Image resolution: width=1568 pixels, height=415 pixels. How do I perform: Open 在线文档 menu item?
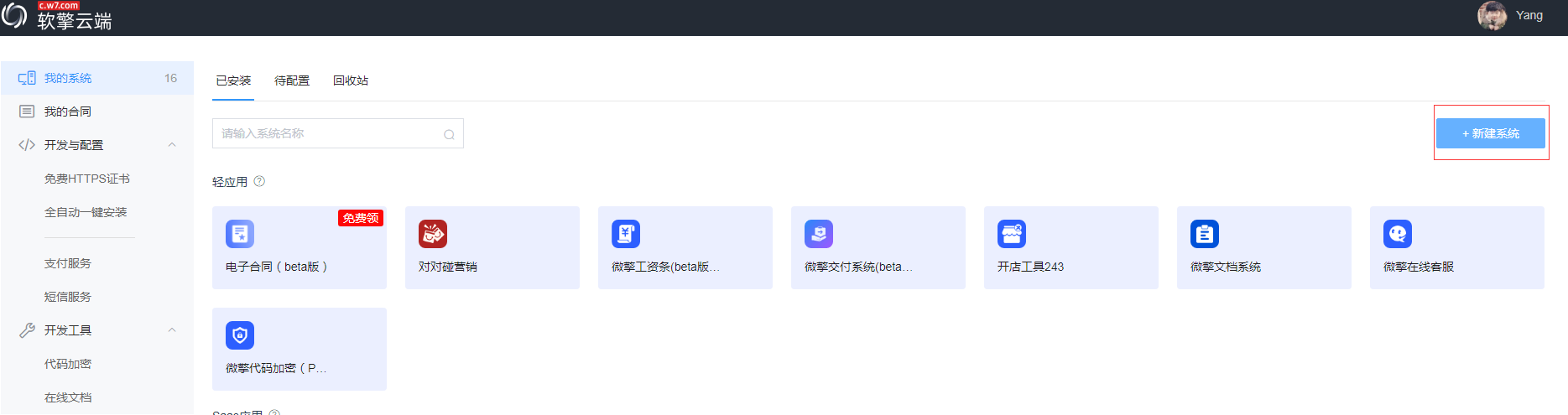click(68, 397)
